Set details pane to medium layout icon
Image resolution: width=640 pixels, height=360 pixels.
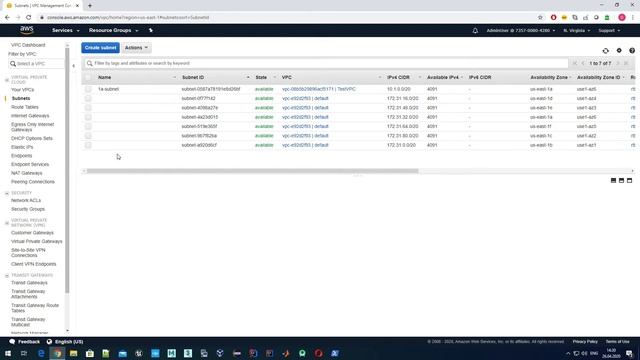(621, 180)
